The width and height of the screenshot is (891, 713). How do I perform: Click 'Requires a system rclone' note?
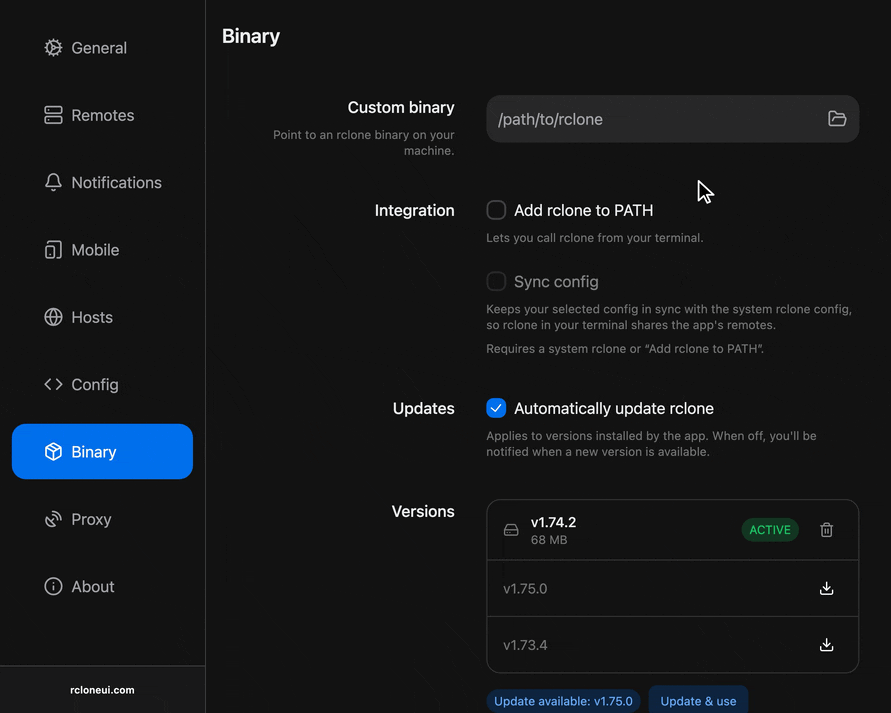(624, 349)
